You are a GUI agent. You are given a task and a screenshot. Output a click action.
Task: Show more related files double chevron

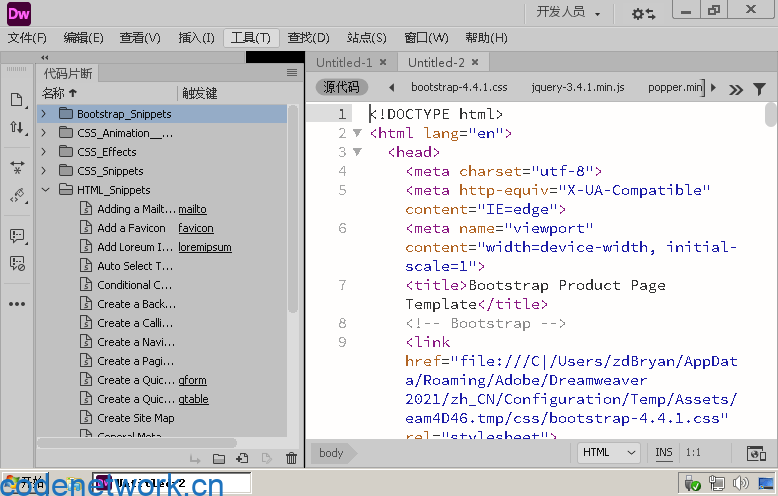[x=736, y=89]
